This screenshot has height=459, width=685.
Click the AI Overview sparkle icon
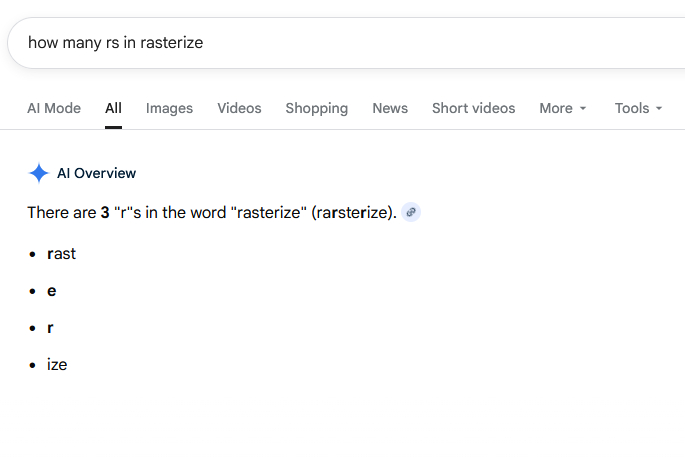[x=38, y=173]
